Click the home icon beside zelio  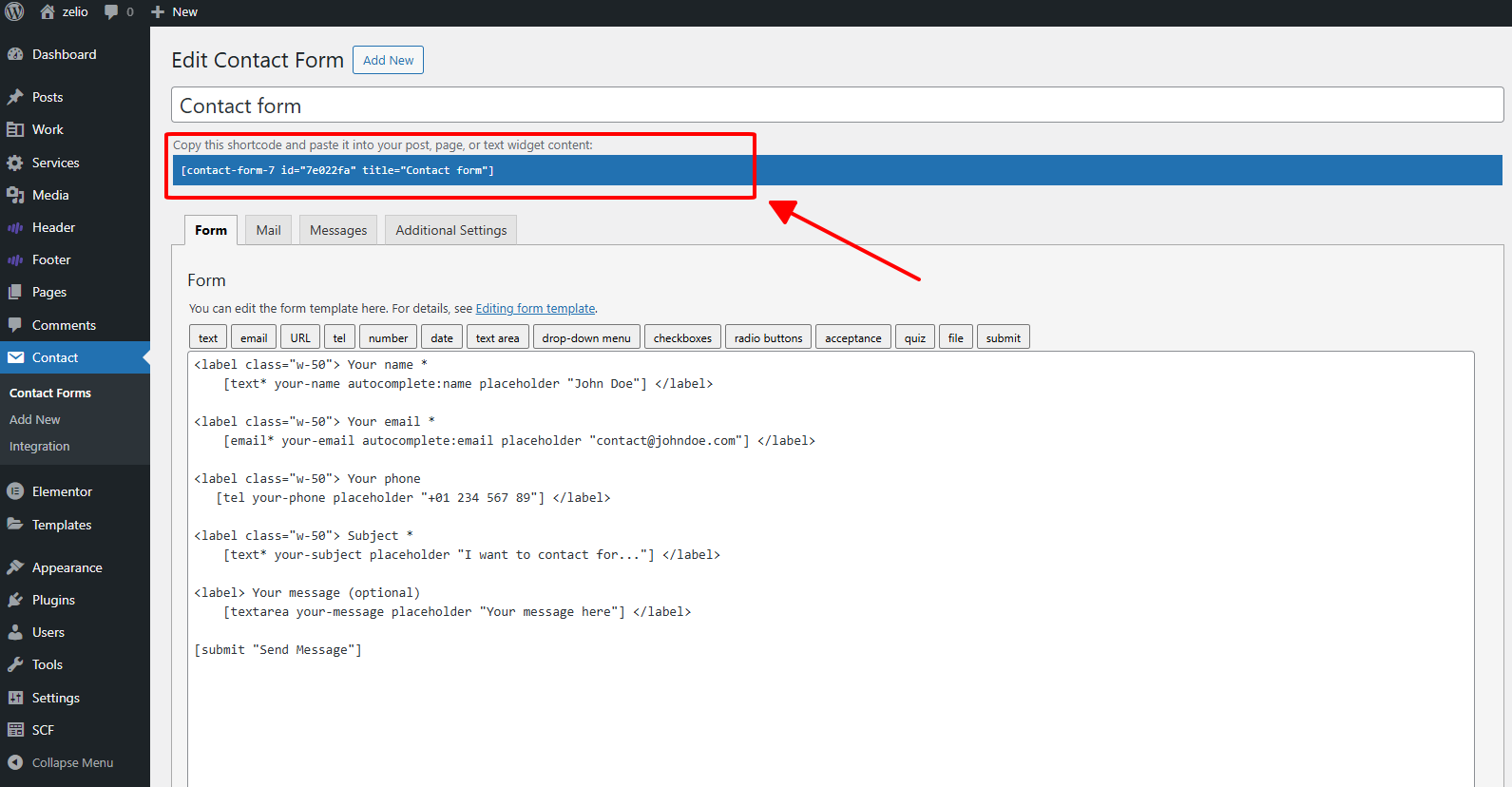(x=48, y=11)
